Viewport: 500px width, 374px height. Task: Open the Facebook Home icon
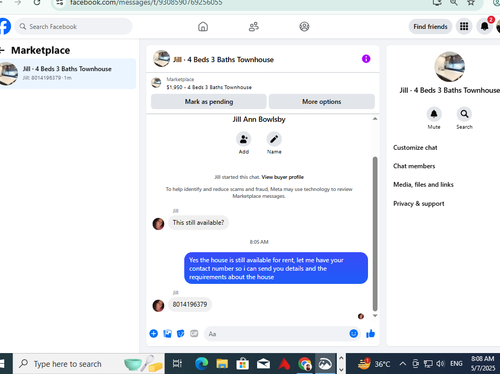click(203, 27)
